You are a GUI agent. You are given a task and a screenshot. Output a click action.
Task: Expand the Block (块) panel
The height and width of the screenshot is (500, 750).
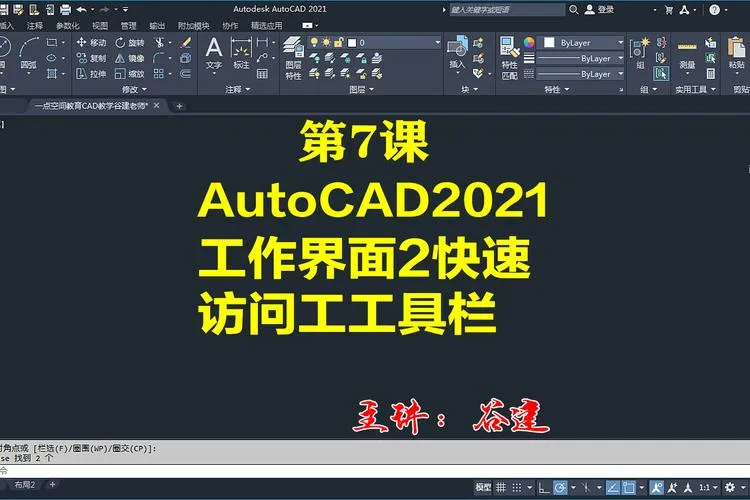pos(469,89)
